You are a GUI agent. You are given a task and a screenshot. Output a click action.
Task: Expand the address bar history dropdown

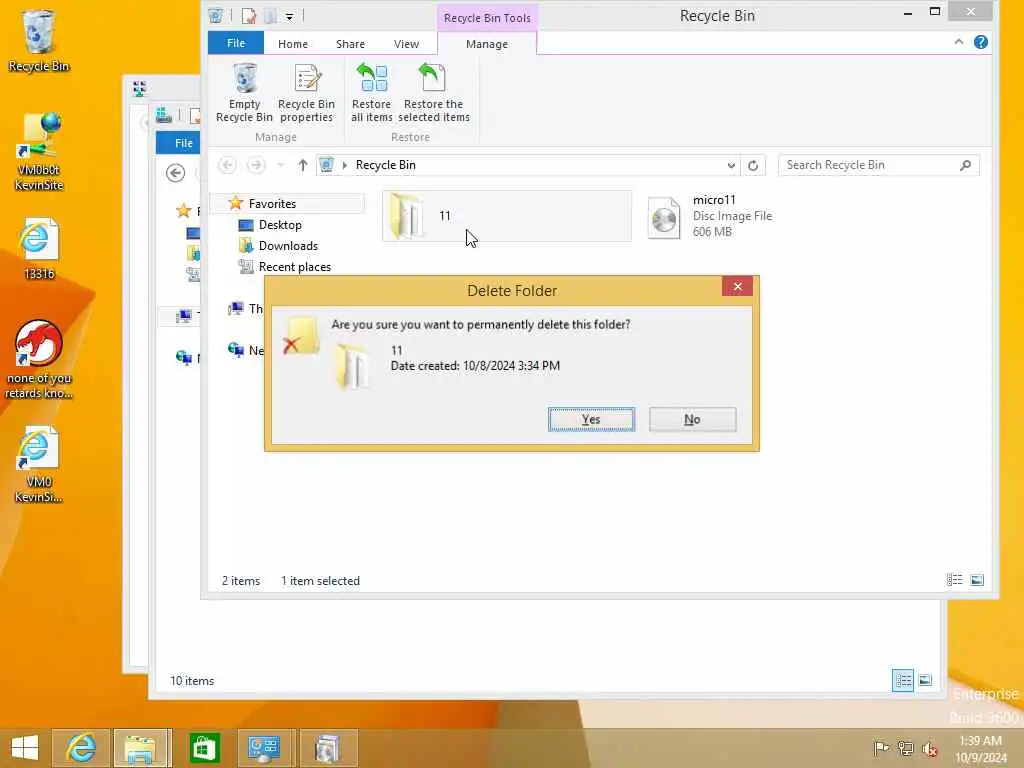[x=731, y=165]
